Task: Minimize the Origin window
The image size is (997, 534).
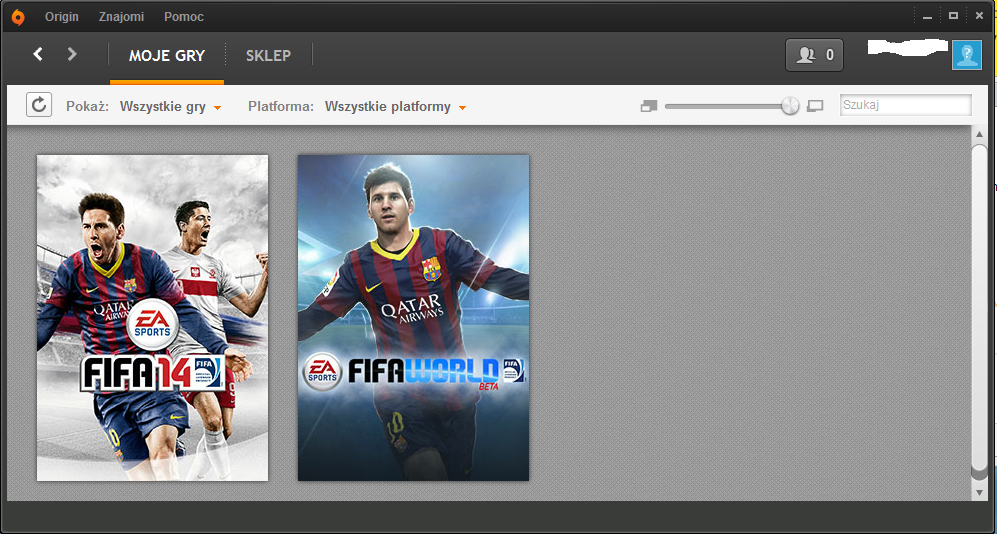Action: pyautogui.click(x=928, y=17)
